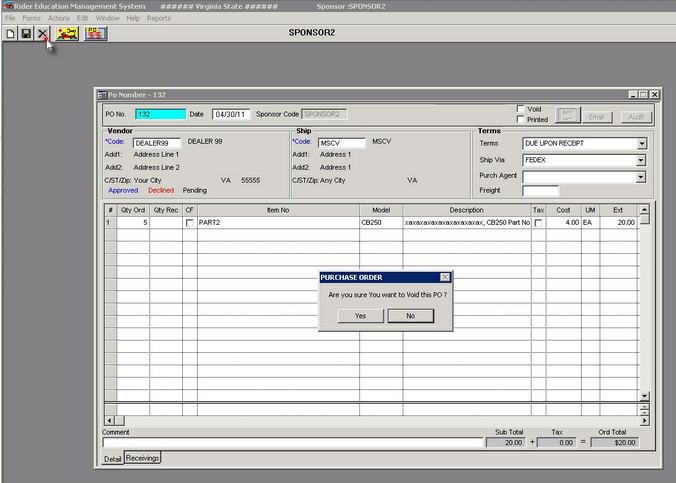Screen dimensions: 676x483
Task: Close the PURCHASE ORDER confirmation dialog
Action: 445,277
